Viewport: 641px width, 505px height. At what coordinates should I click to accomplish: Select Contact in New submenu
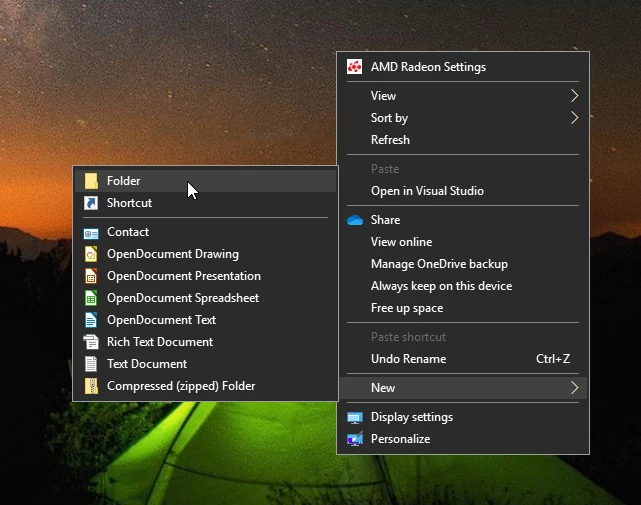pos(206,232)
